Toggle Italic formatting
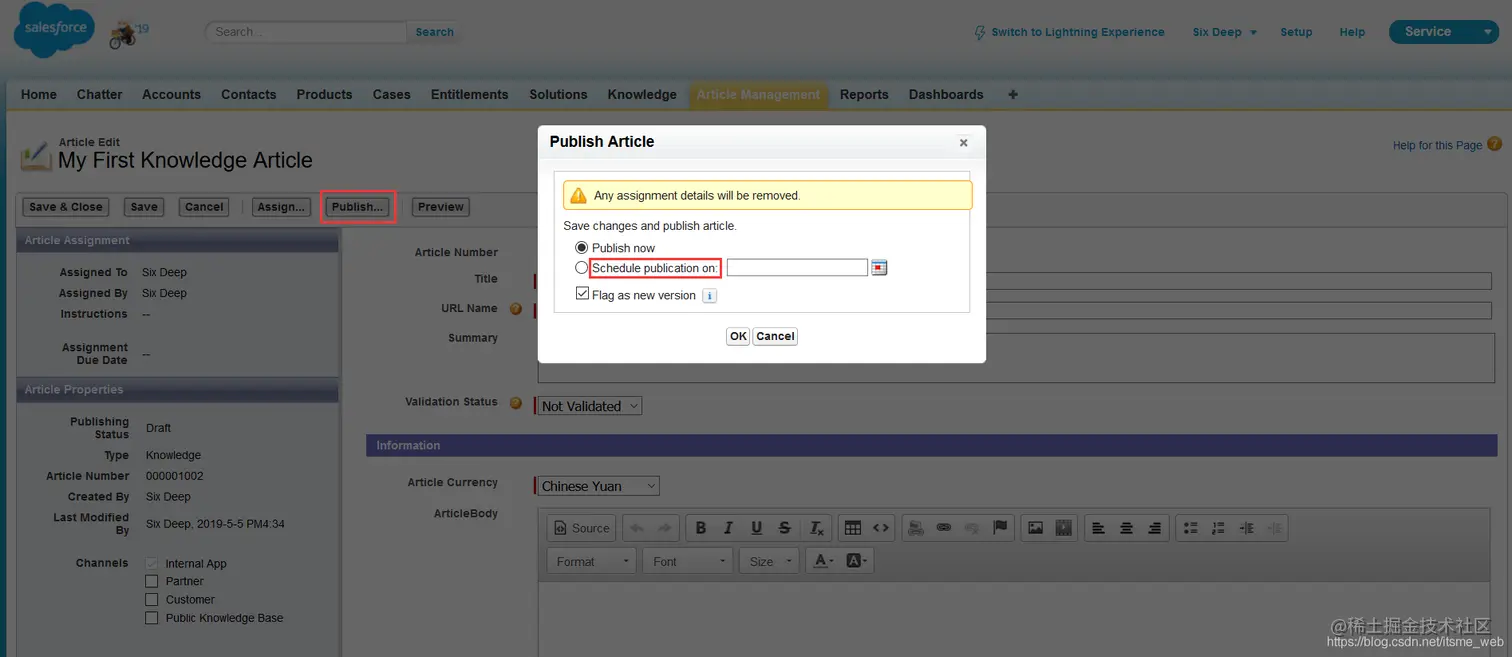This screenshot has height=657, width=1512. [728, 528]
